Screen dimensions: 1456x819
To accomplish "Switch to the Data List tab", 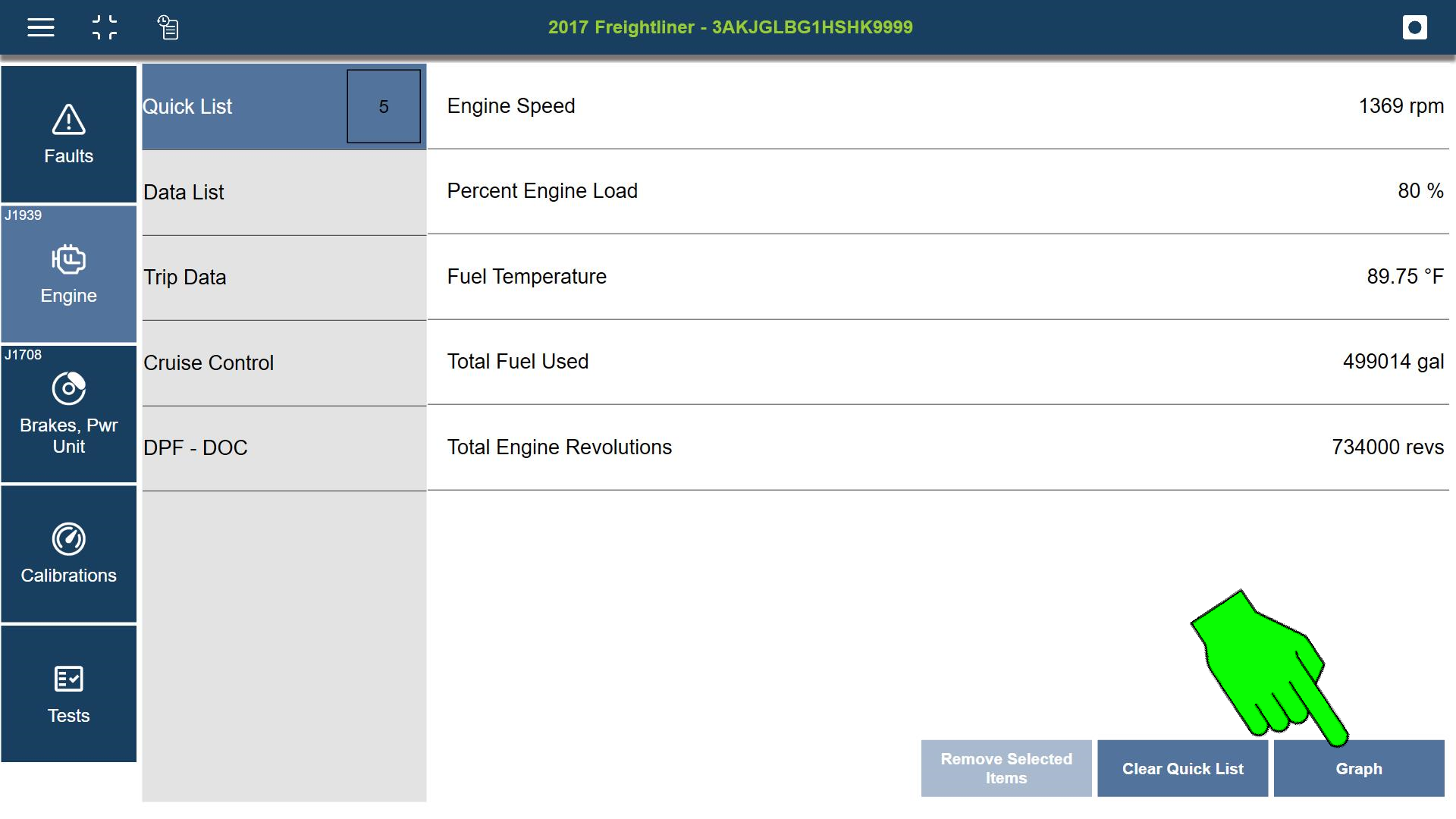I will tap(284, 193).
